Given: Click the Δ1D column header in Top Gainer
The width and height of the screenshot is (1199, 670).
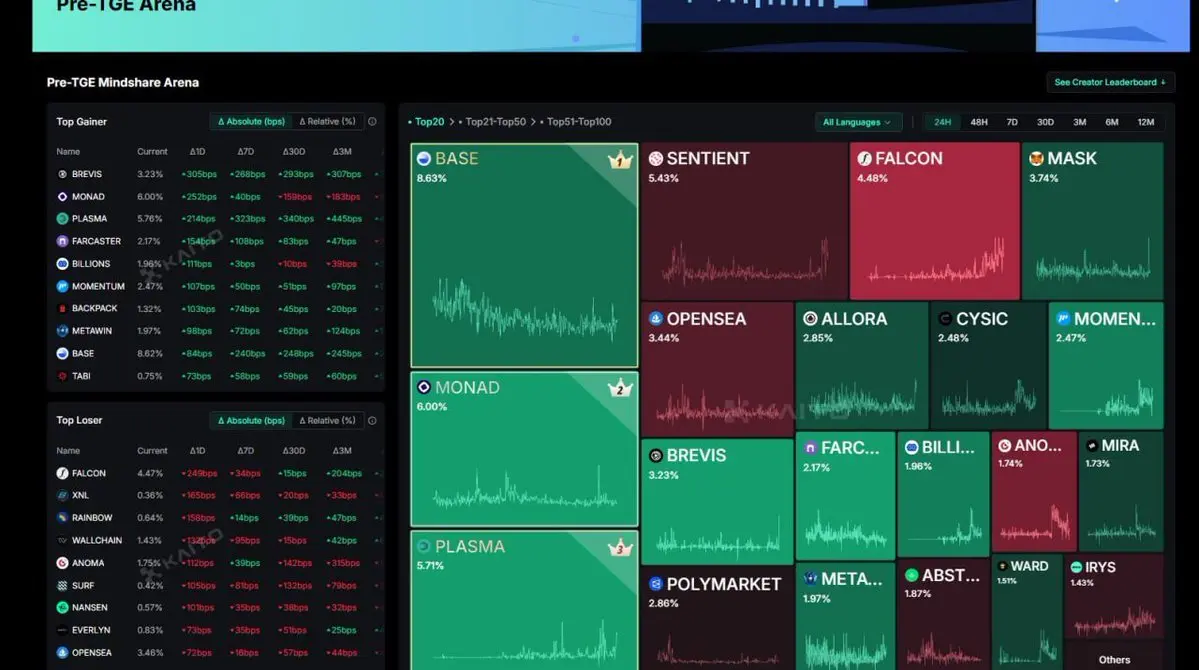Looking at the screenshot, I should [197, 151].
